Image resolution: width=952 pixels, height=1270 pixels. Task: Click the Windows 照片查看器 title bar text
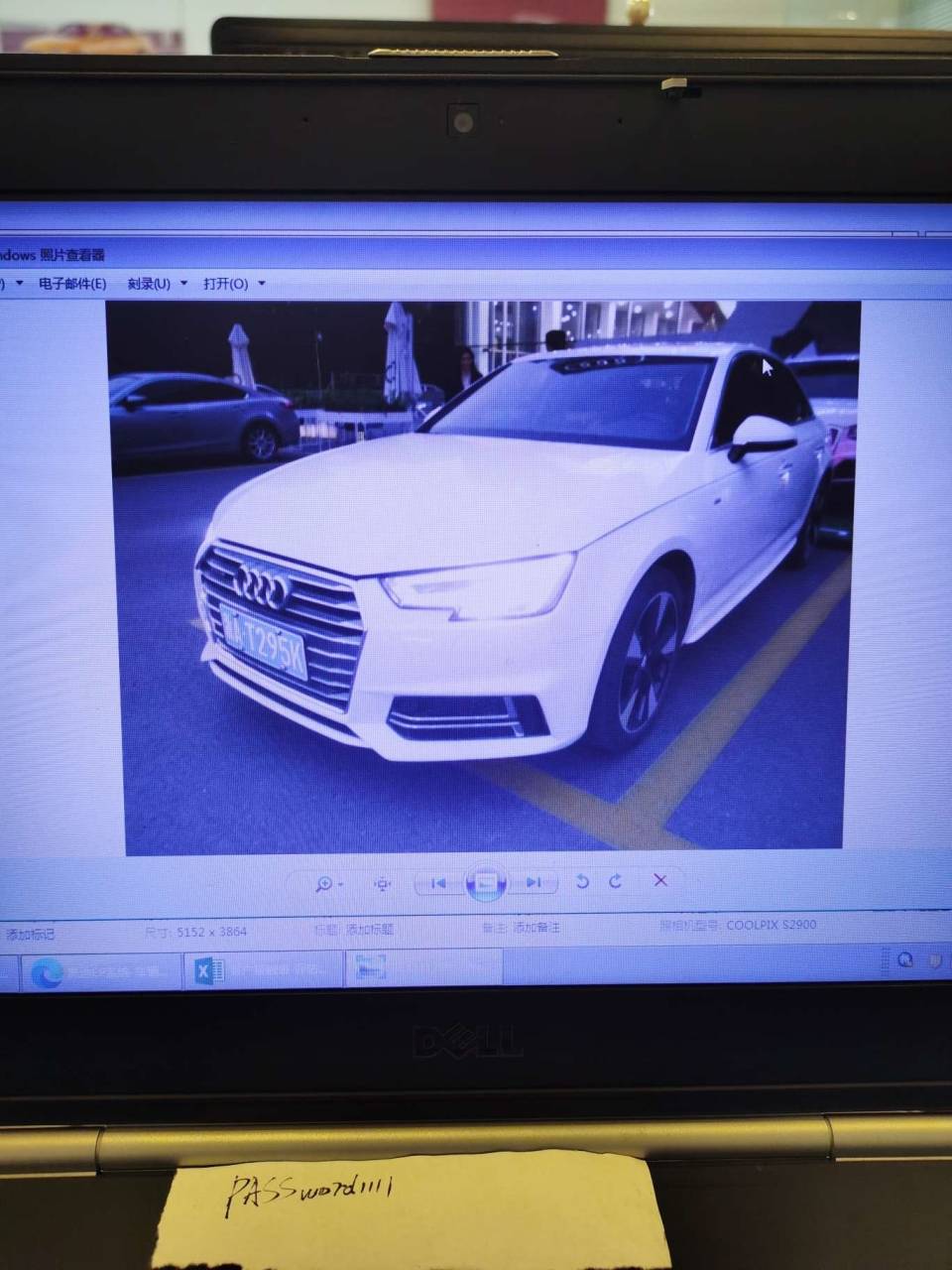[x=52, y=255]
